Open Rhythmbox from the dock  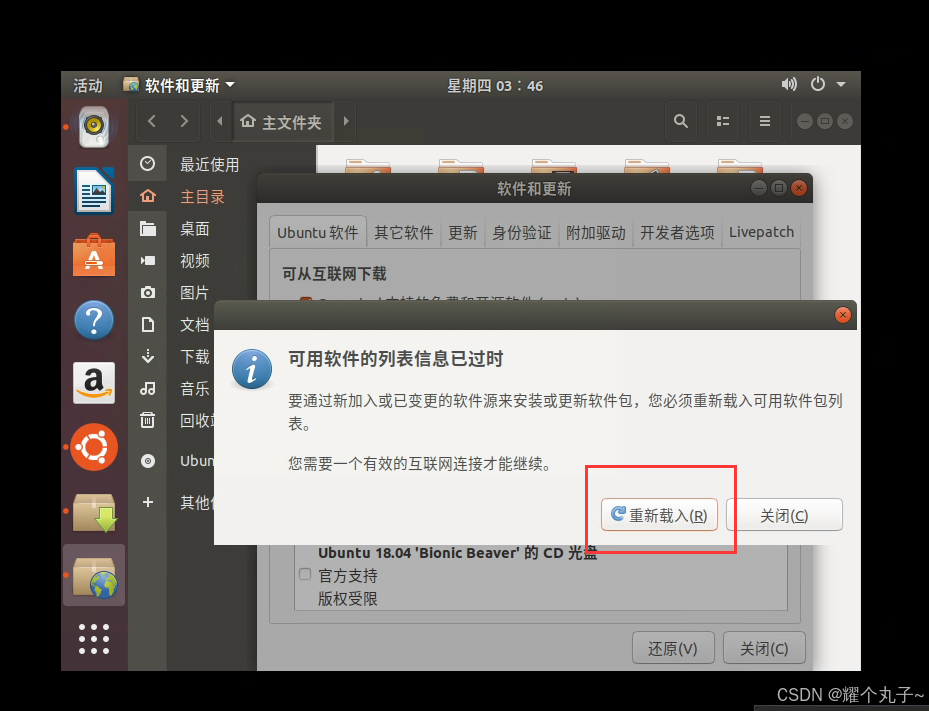coord(94,127)
